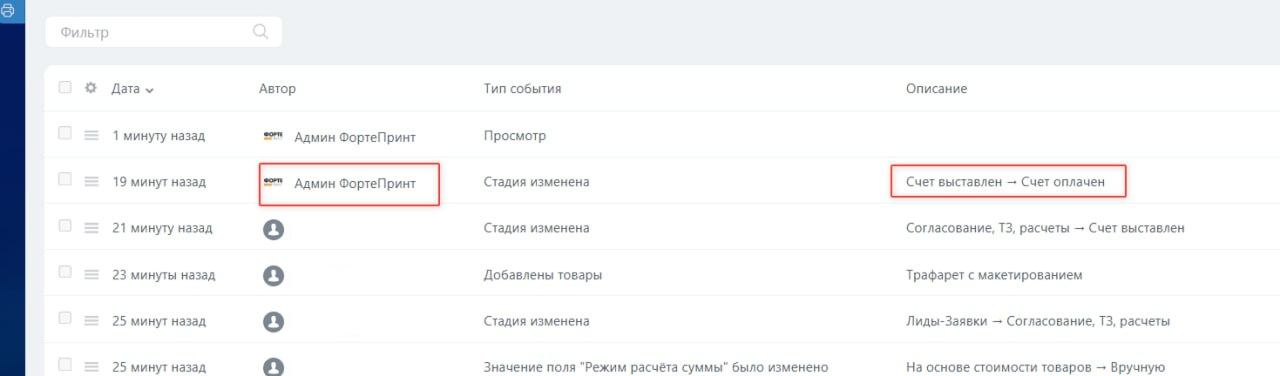Click user avatar in 'Режим расчёта суммы' row
Screen dimensions: 1280x376
coord(273,366)
